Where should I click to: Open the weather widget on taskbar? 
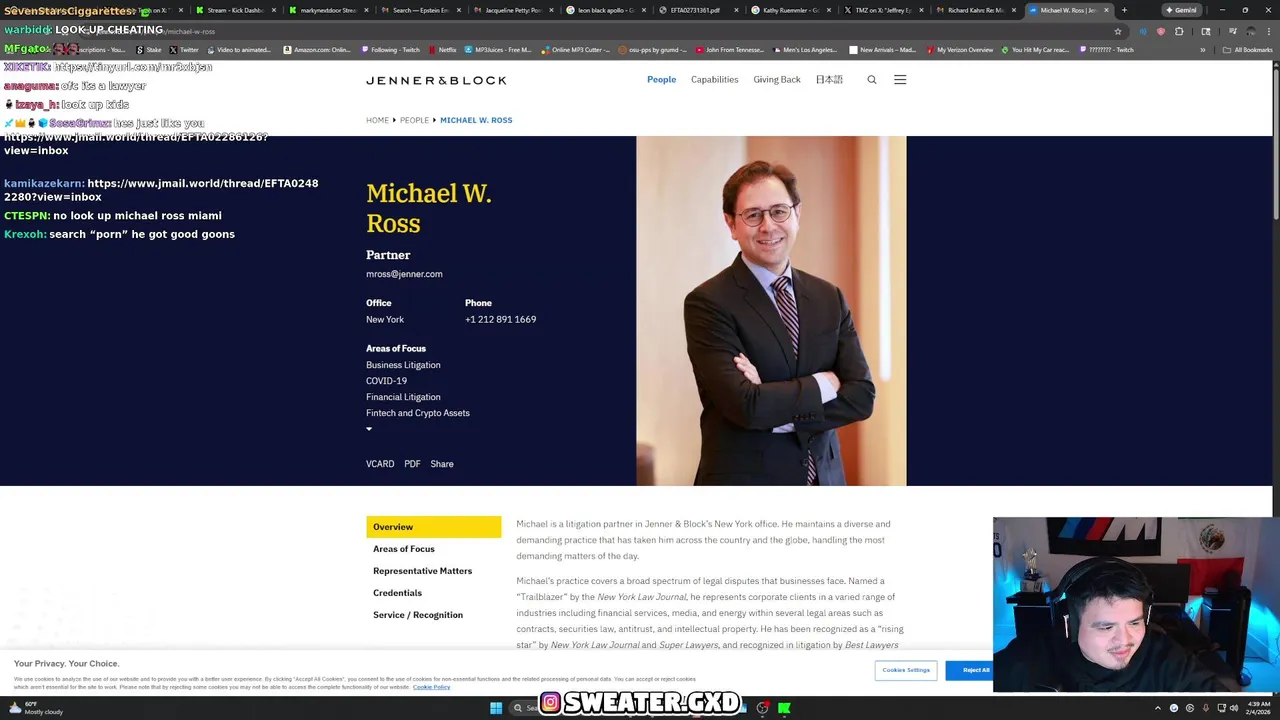point(36,708)
